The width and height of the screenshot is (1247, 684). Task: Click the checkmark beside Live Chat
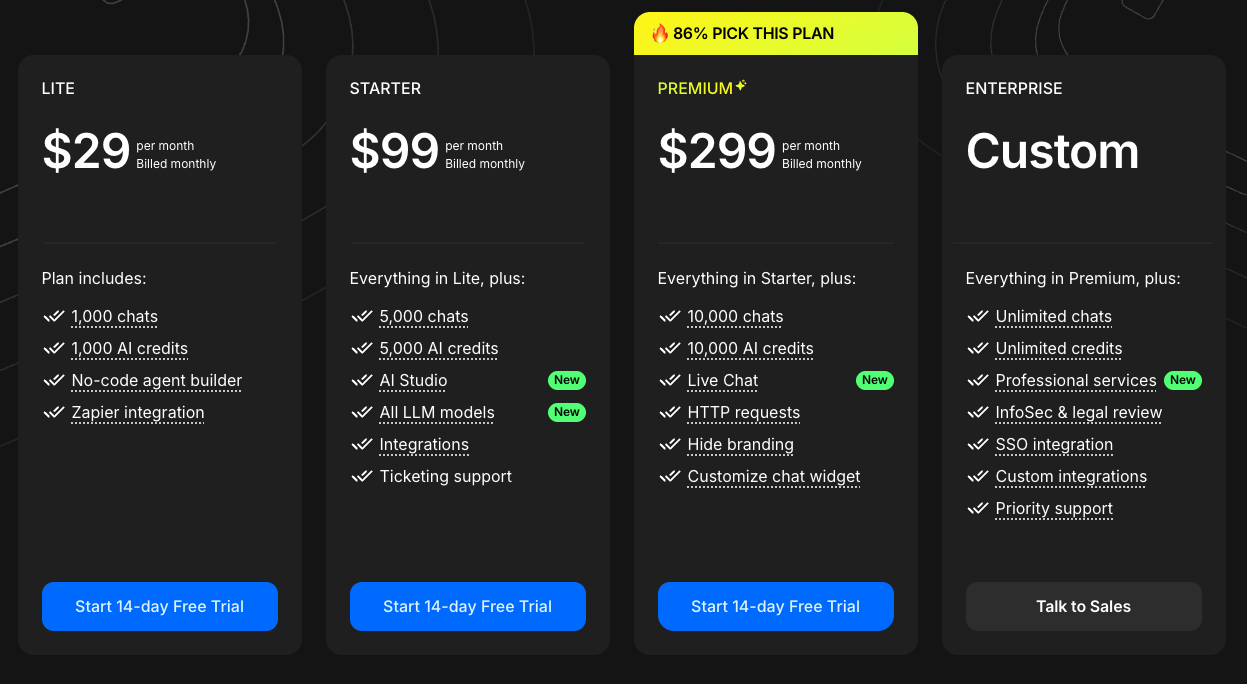[x=669, y=380]
